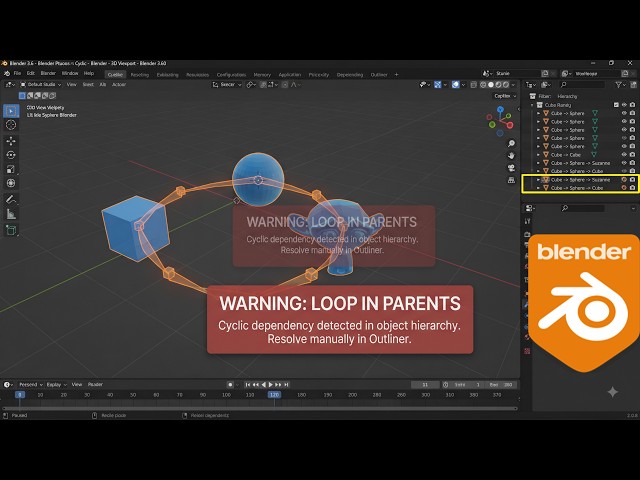Activate the Rotate tool
640x480 pixels.
click(x=11, y=155)
